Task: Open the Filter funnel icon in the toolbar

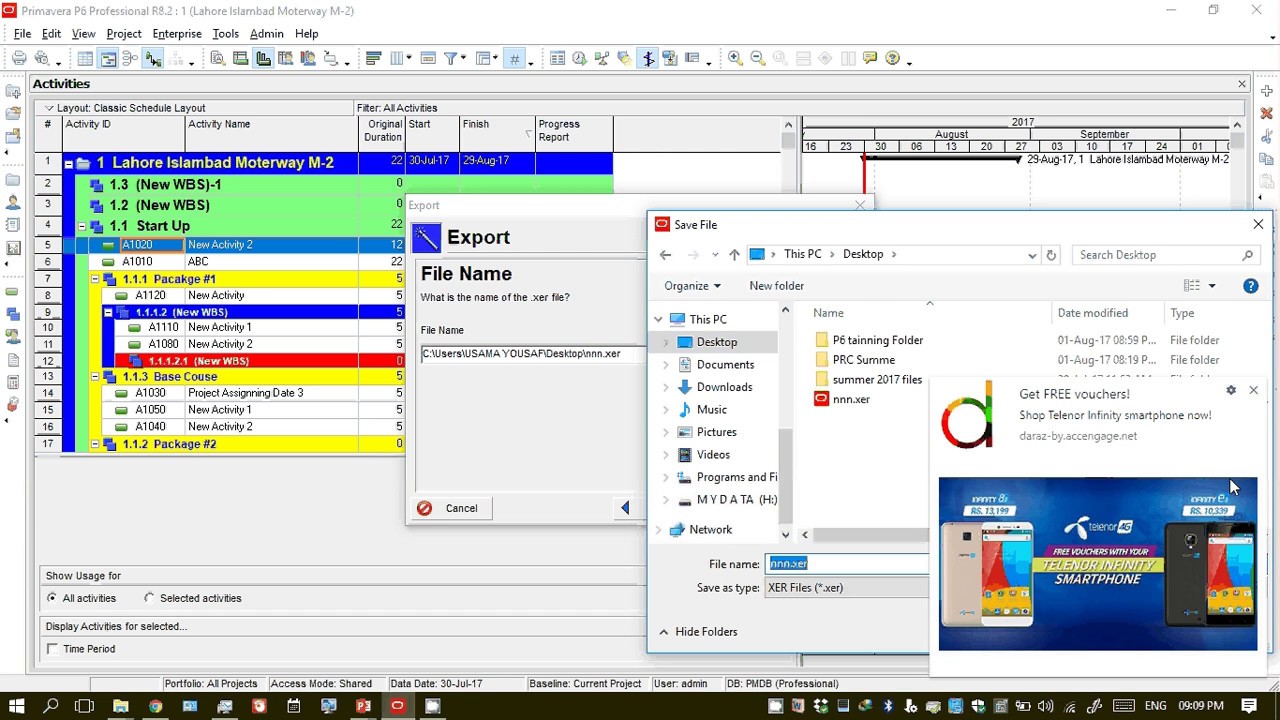Action: pyautogui.click(x=451, y=59)
